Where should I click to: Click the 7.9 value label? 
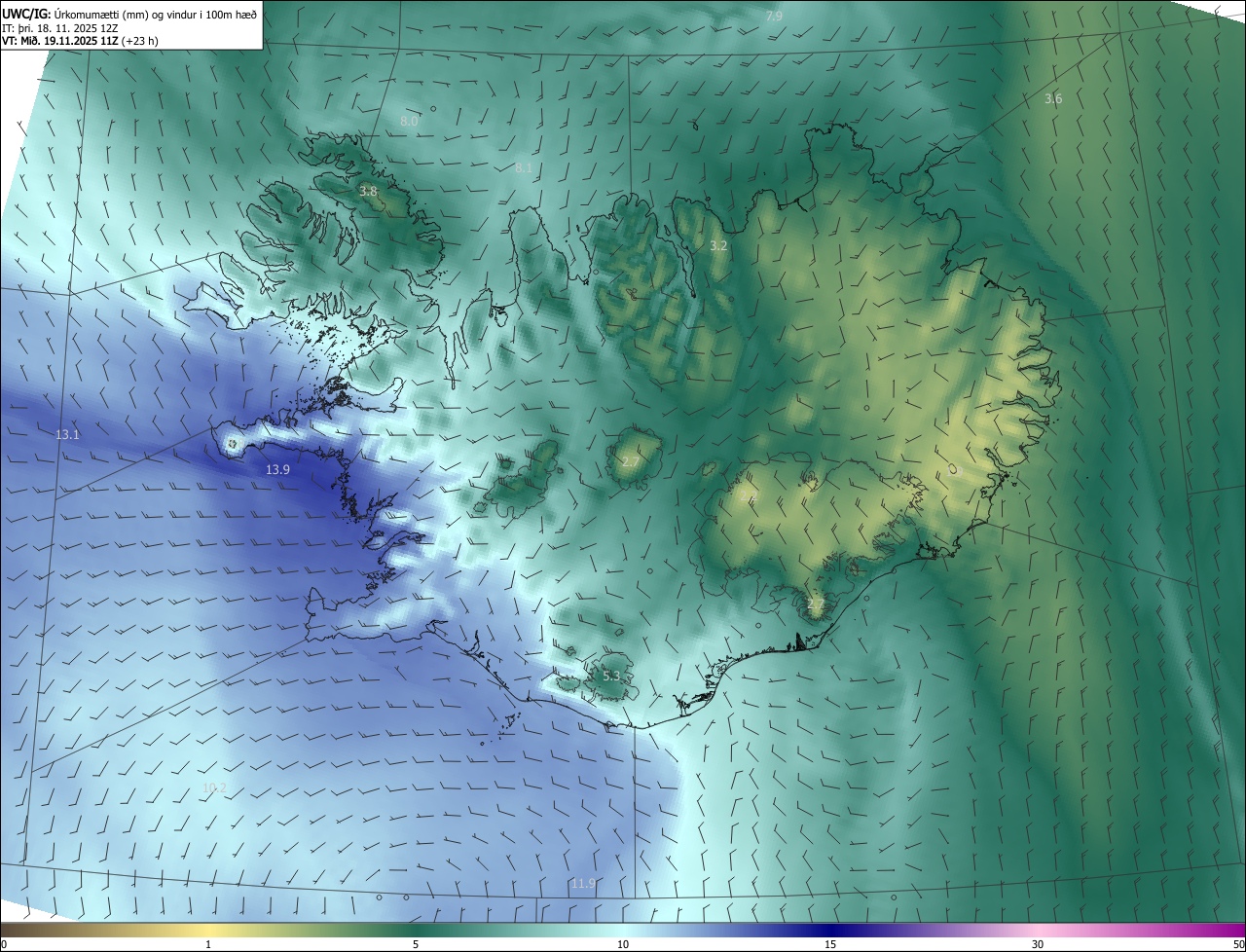(774, 17)
